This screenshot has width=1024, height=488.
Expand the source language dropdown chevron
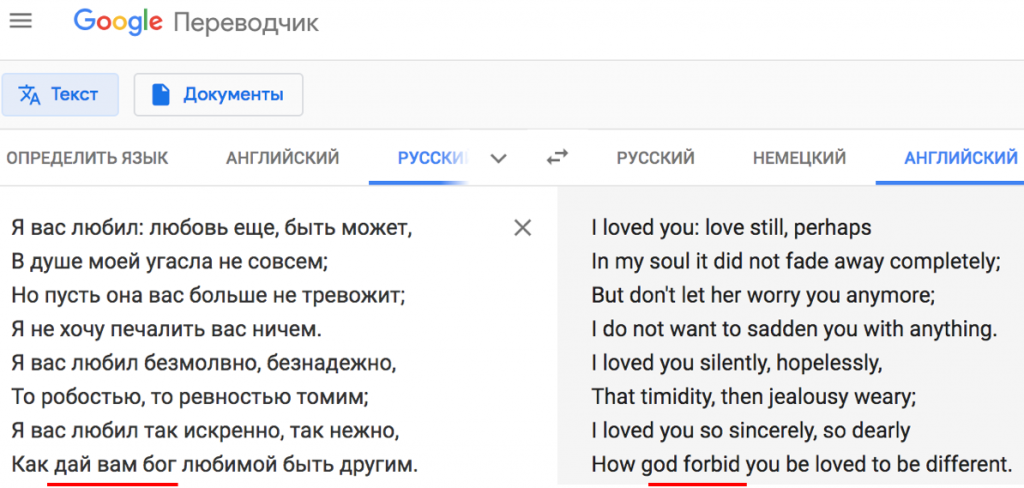click(x=498, y=159)
